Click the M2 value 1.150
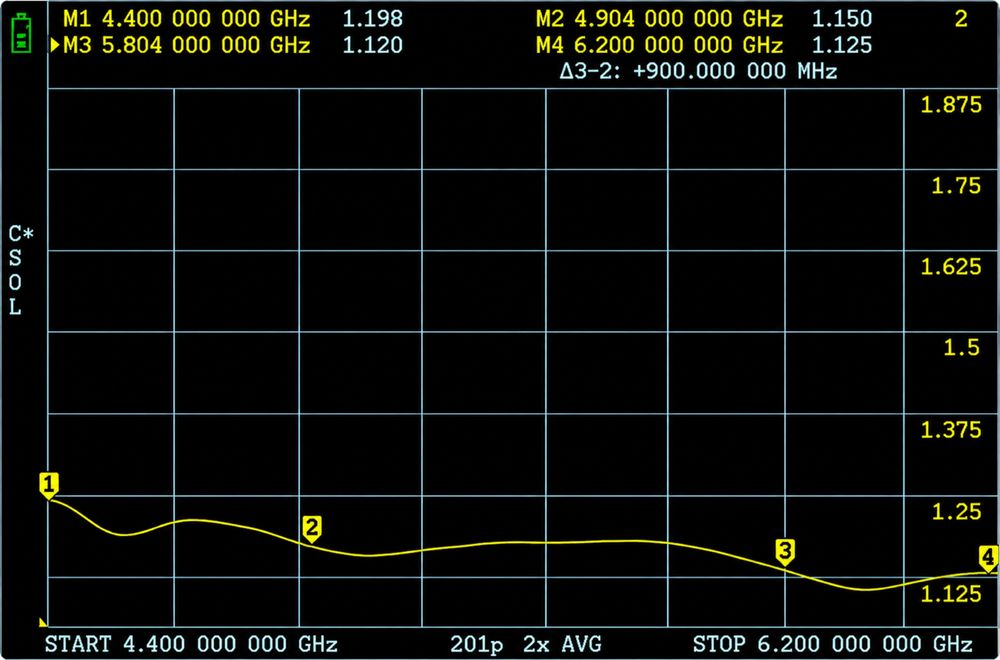The image size is (1000, 660). pyautogui.click(x=842, y=19)
